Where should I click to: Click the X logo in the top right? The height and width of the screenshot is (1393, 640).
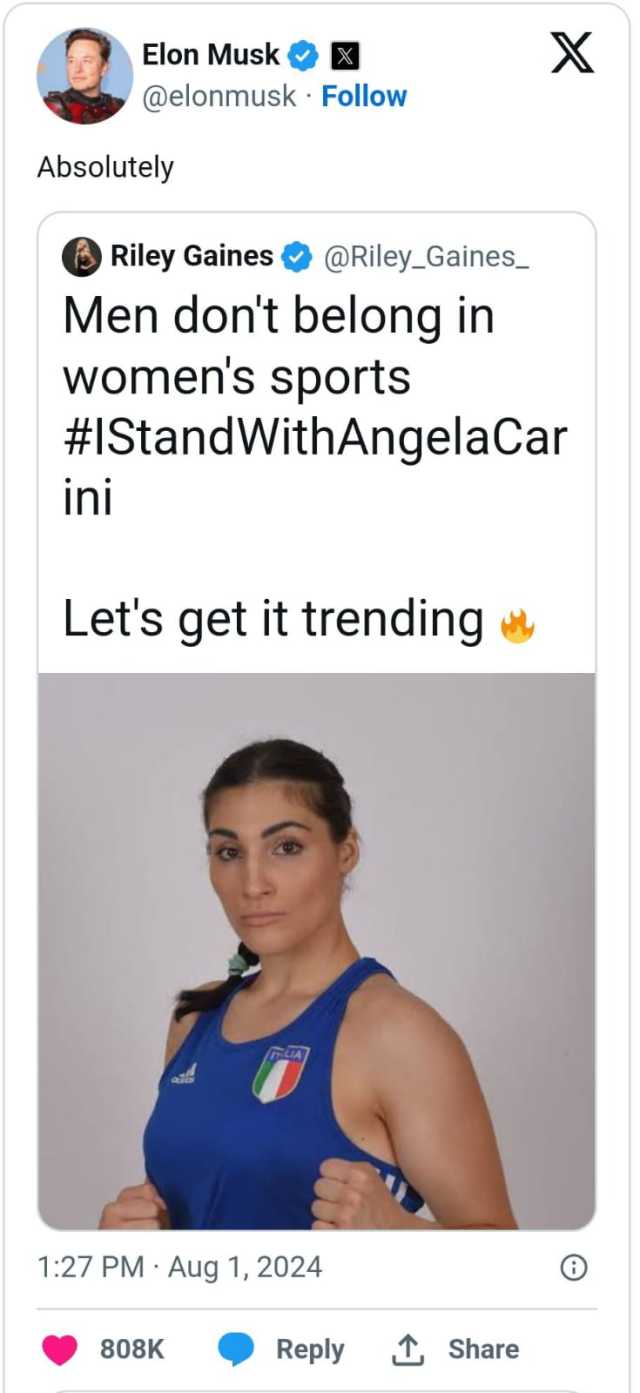(572, 52)
